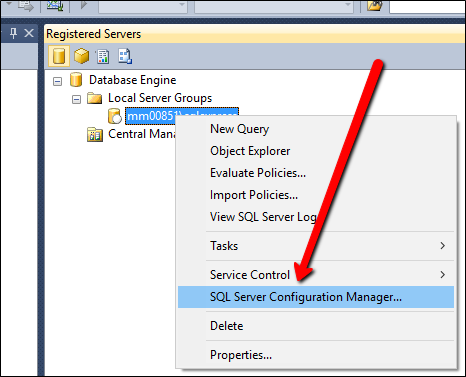Switch to Analysis Services cube icon

pyautogui.click(x=82, y=56)
